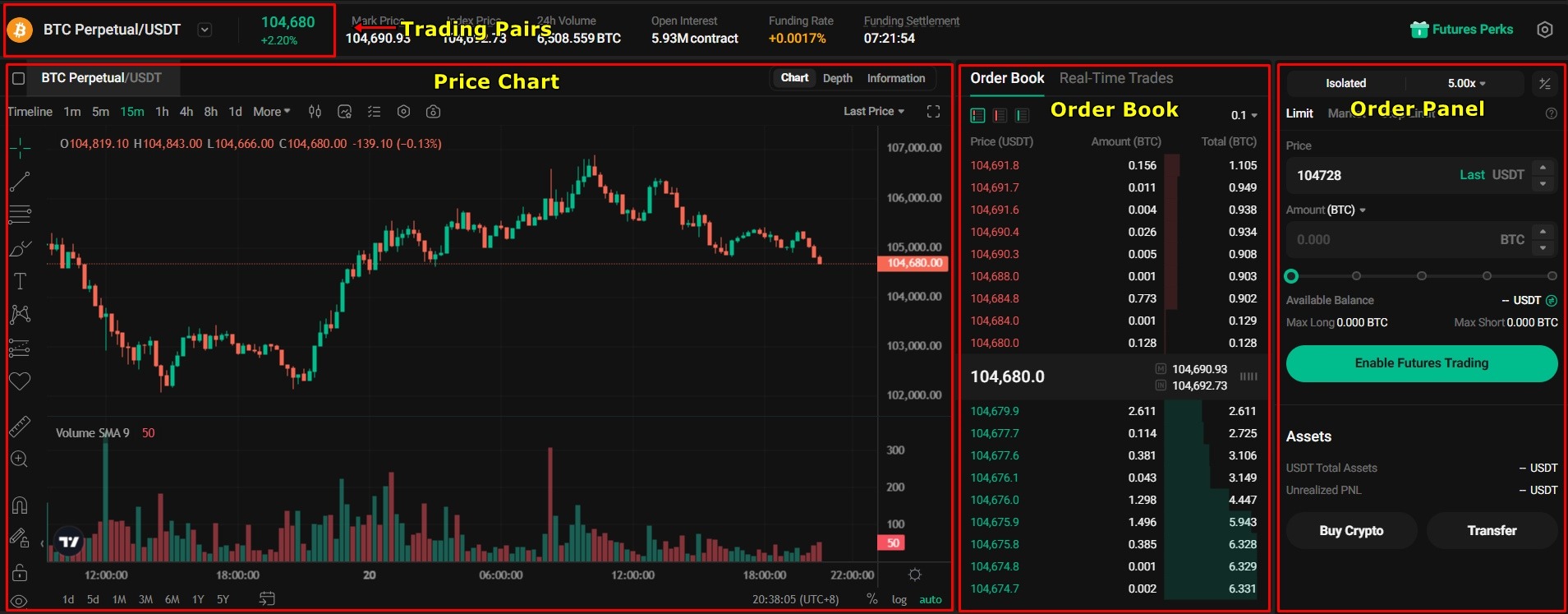Show both bids and asks order book view

[977, 115]
